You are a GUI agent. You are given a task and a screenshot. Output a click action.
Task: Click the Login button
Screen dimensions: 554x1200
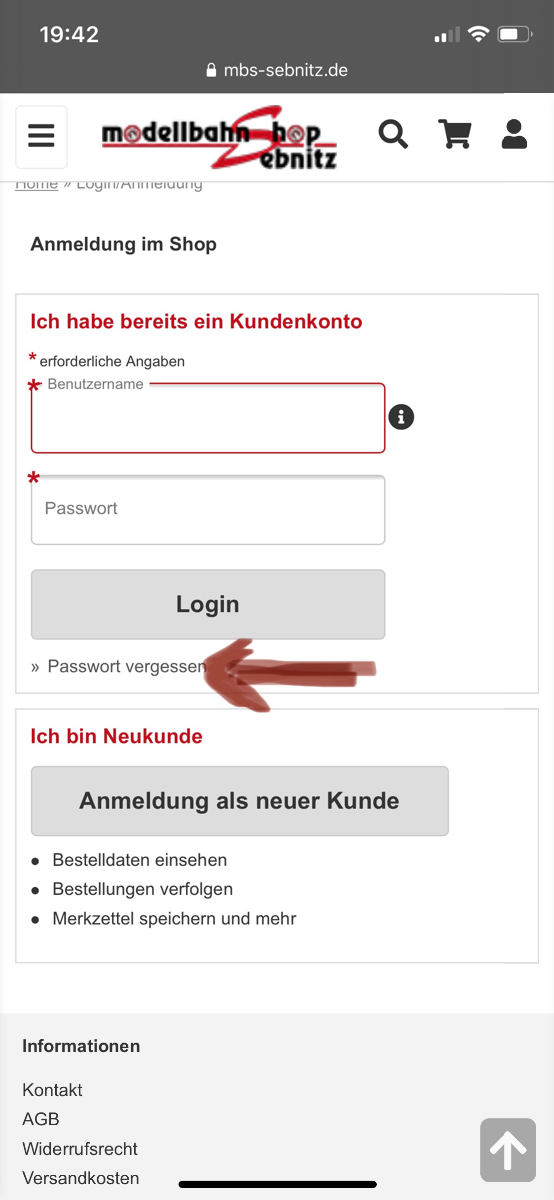pos(208,604)
